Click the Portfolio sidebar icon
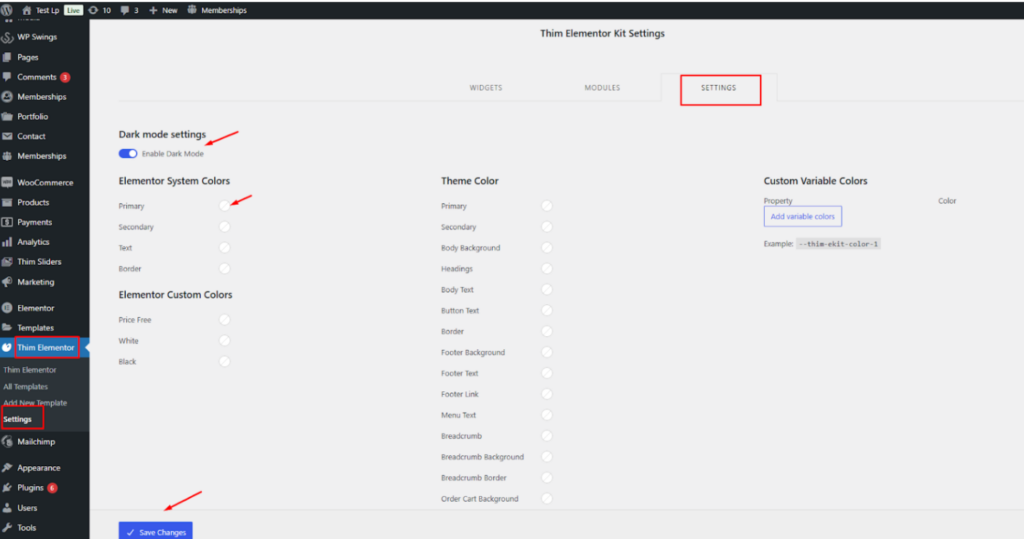The width and height of the screenshot is (1024, 539). 7,116
